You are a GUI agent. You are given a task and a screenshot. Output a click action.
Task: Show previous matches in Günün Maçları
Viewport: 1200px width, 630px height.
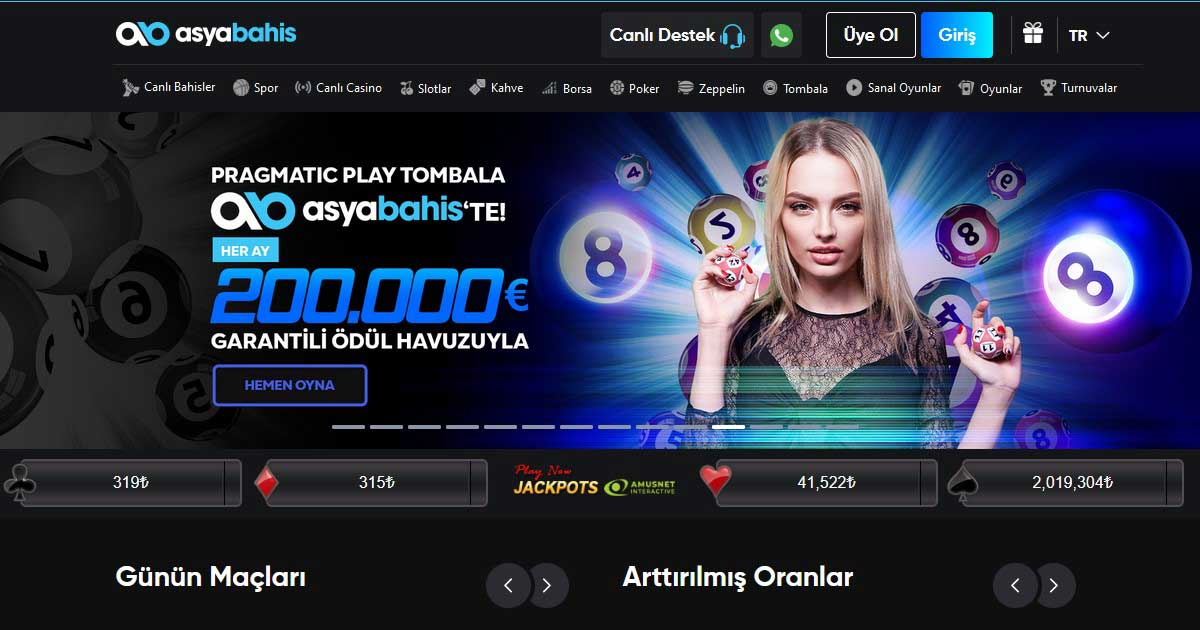[508, 586]
